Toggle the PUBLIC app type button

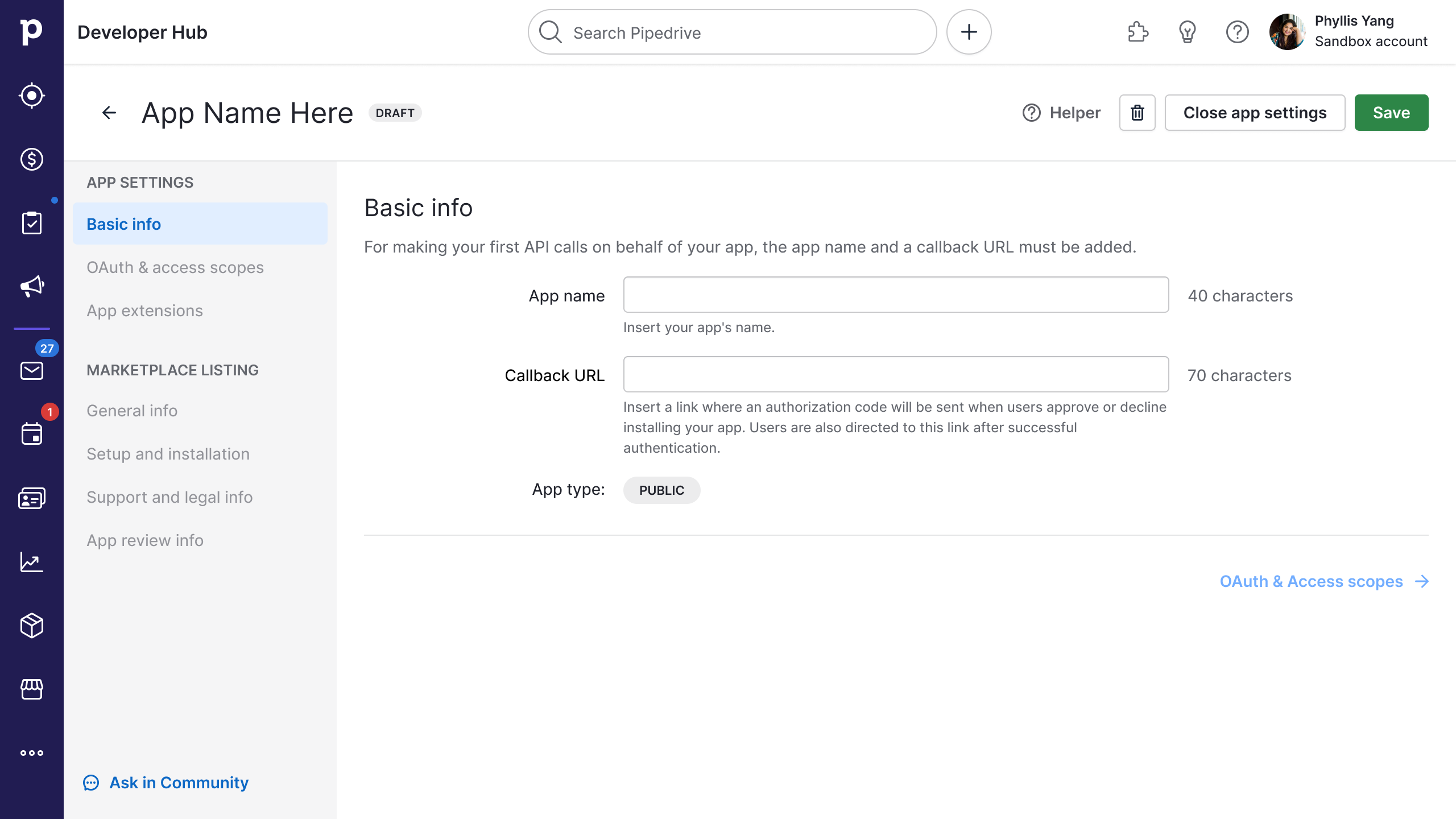(661, 490)
